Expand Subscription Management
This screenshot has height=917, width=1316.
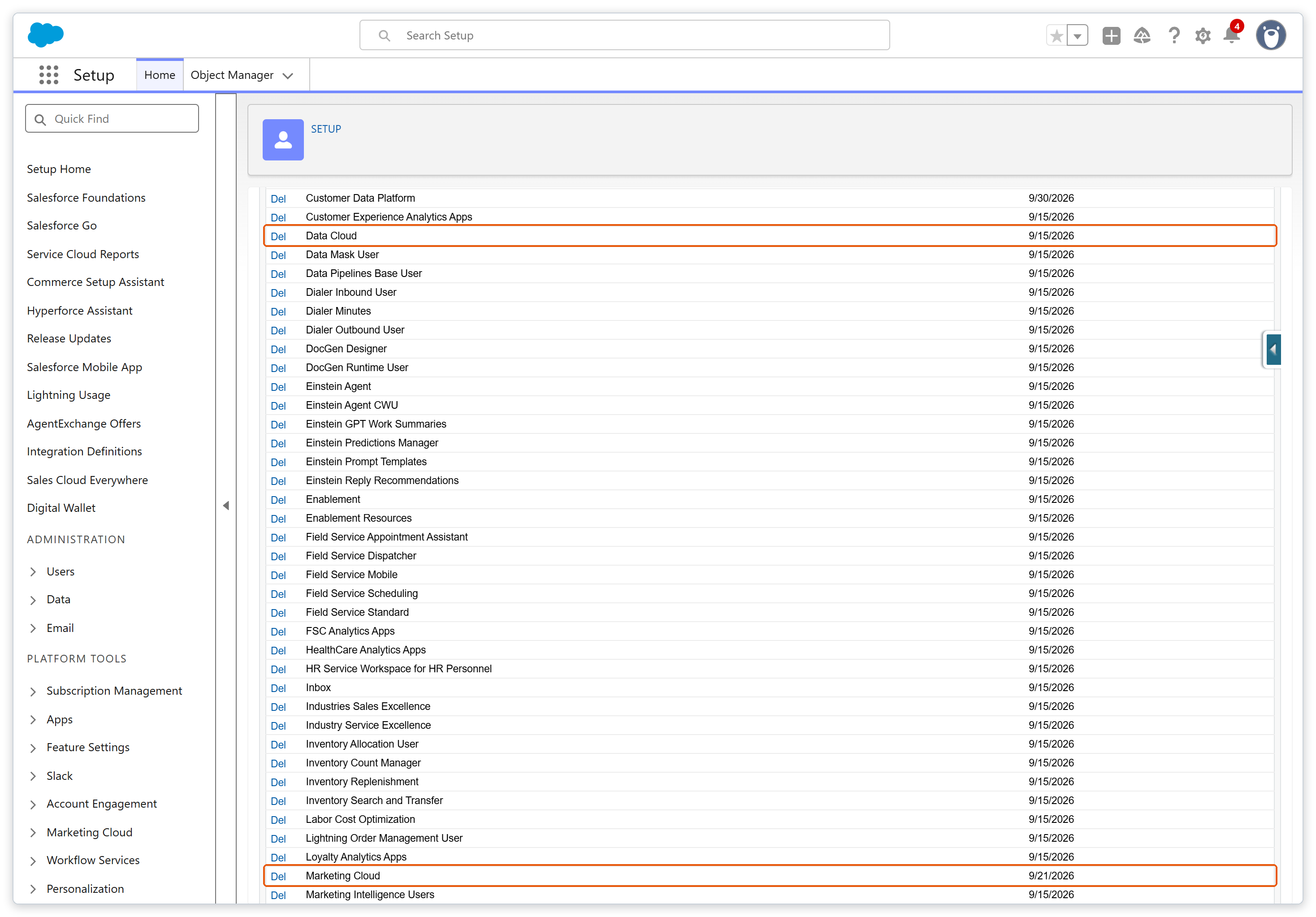[x=33, y=691]
